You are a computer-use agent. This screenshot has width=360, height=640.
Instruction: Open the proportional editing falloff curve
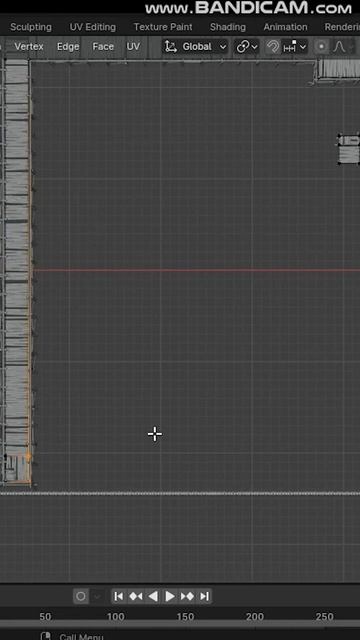(338, 47)
